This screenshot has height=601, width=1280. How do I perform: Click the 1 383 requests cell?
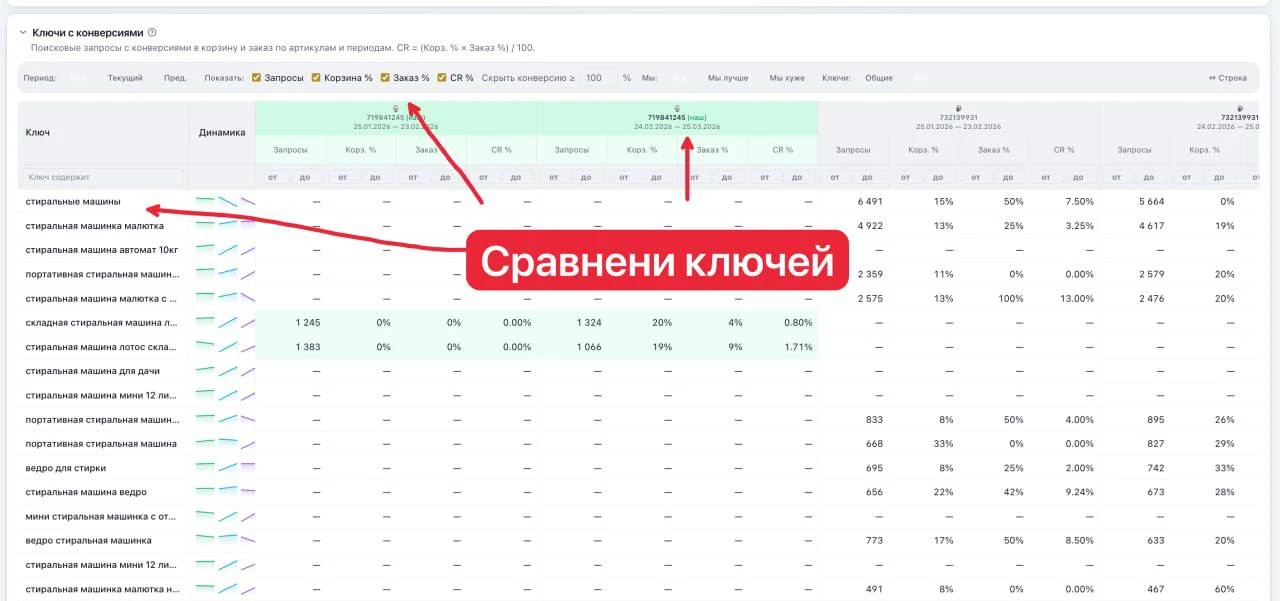click(307, 346)
